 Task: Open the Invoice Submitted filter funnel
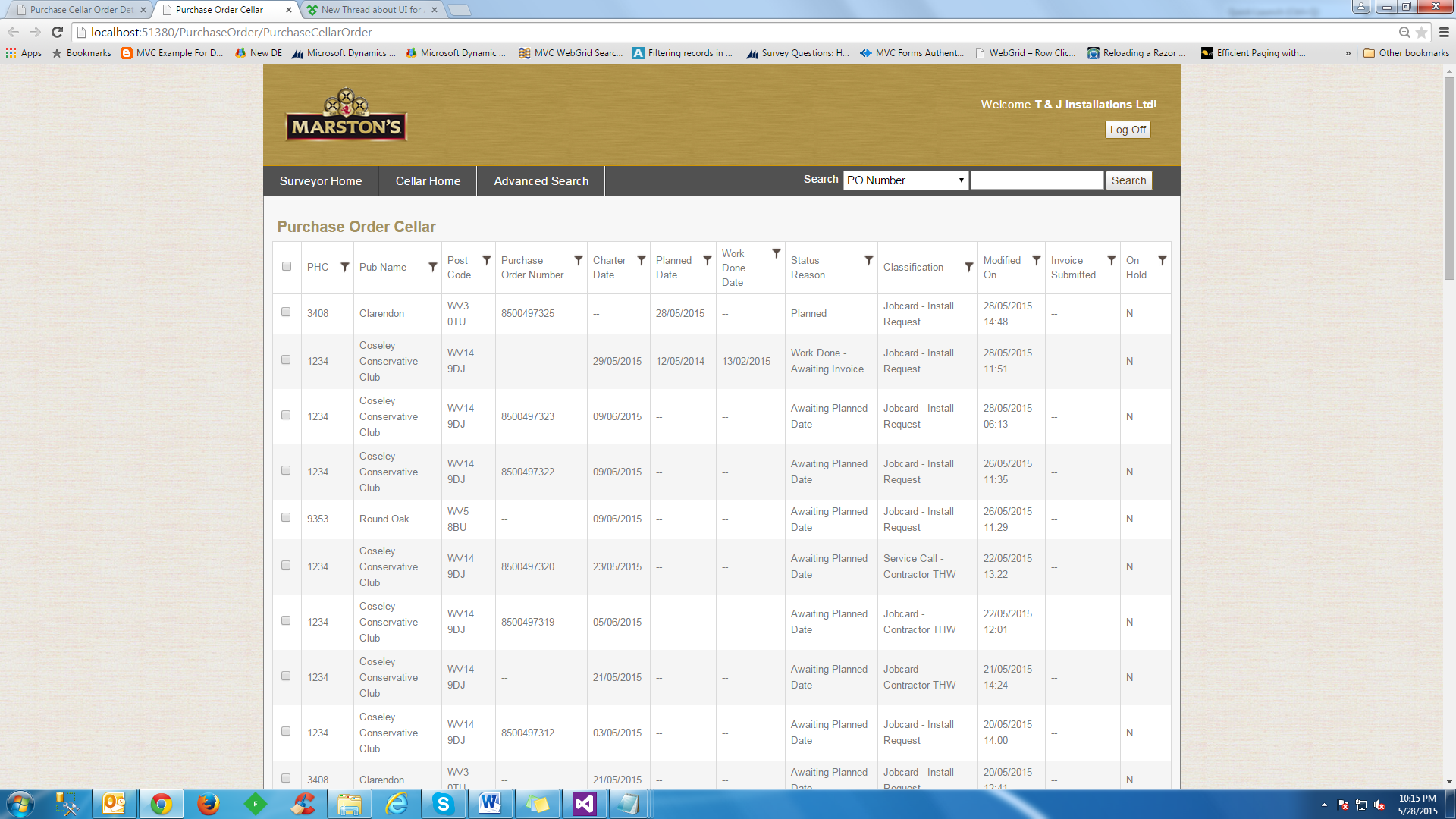(1112, 260)
